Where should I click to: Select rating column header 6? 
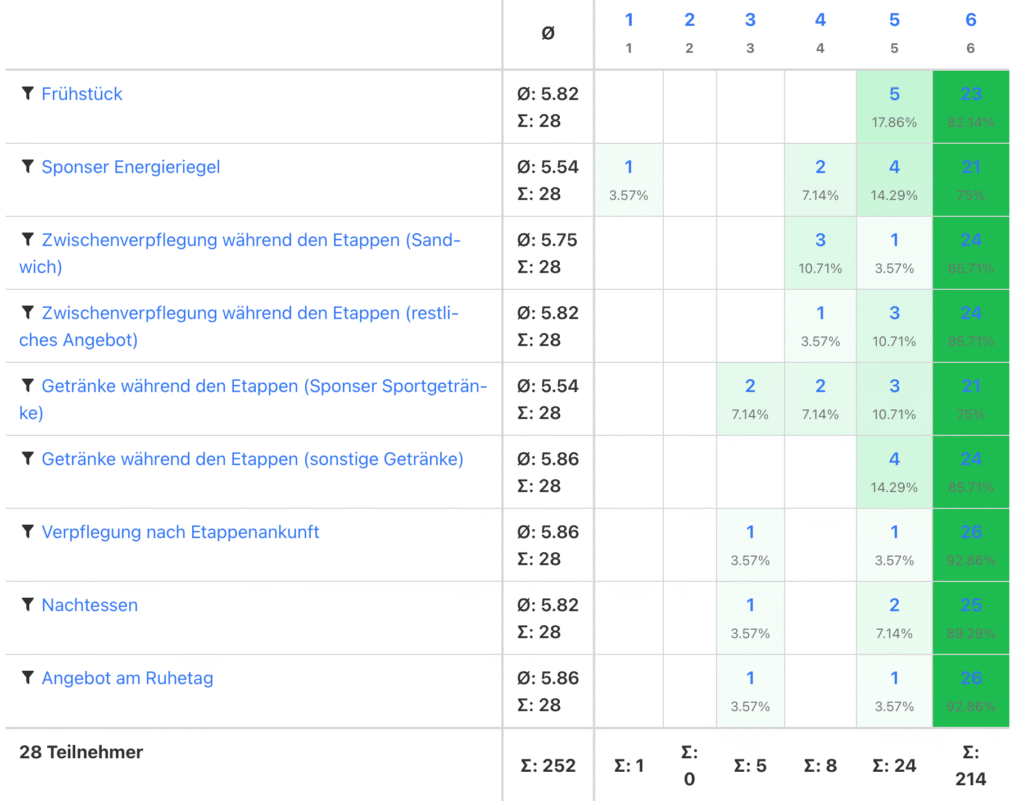[971, 20]
